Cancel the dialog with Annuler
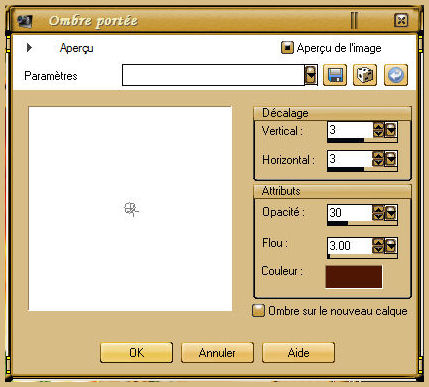429x387 pixels. [217, 353]
